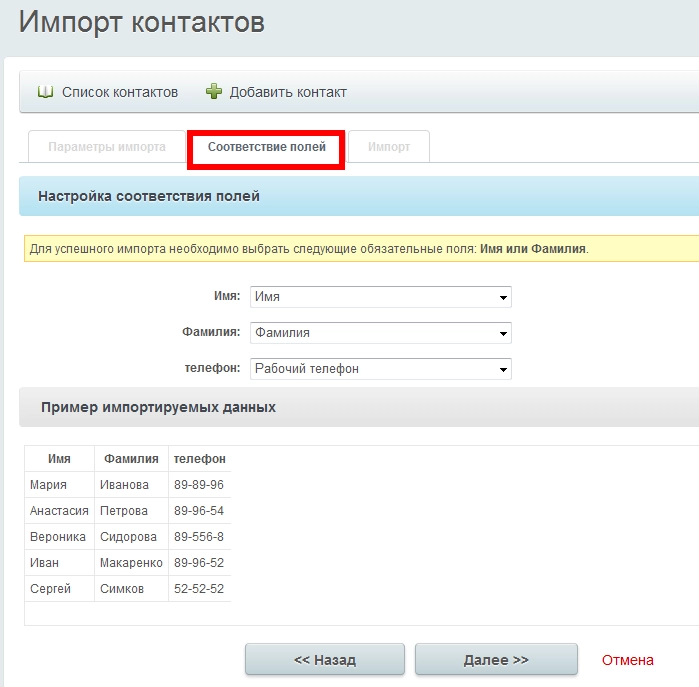Viewport: 699px width, 687px height.
Task: Go to the Импорт tab
Action: pos(389,147)
